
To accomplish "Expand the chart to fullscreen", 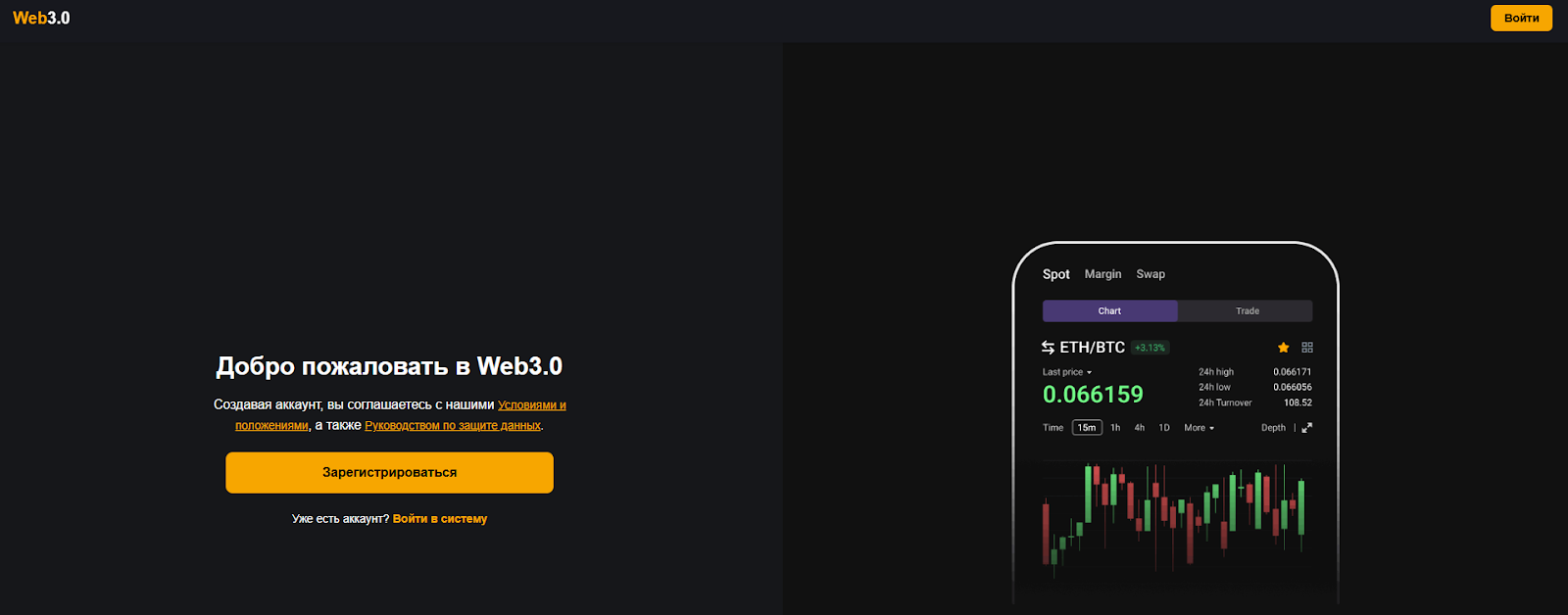I will pyautogui.click(x=1306, y=428).
